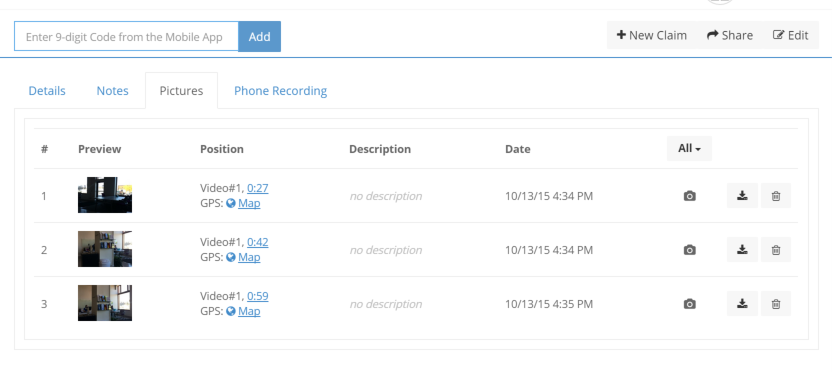Click the camera icon in row 1
Viewport: 832px width, 372px height.
(x=689, y=196)
